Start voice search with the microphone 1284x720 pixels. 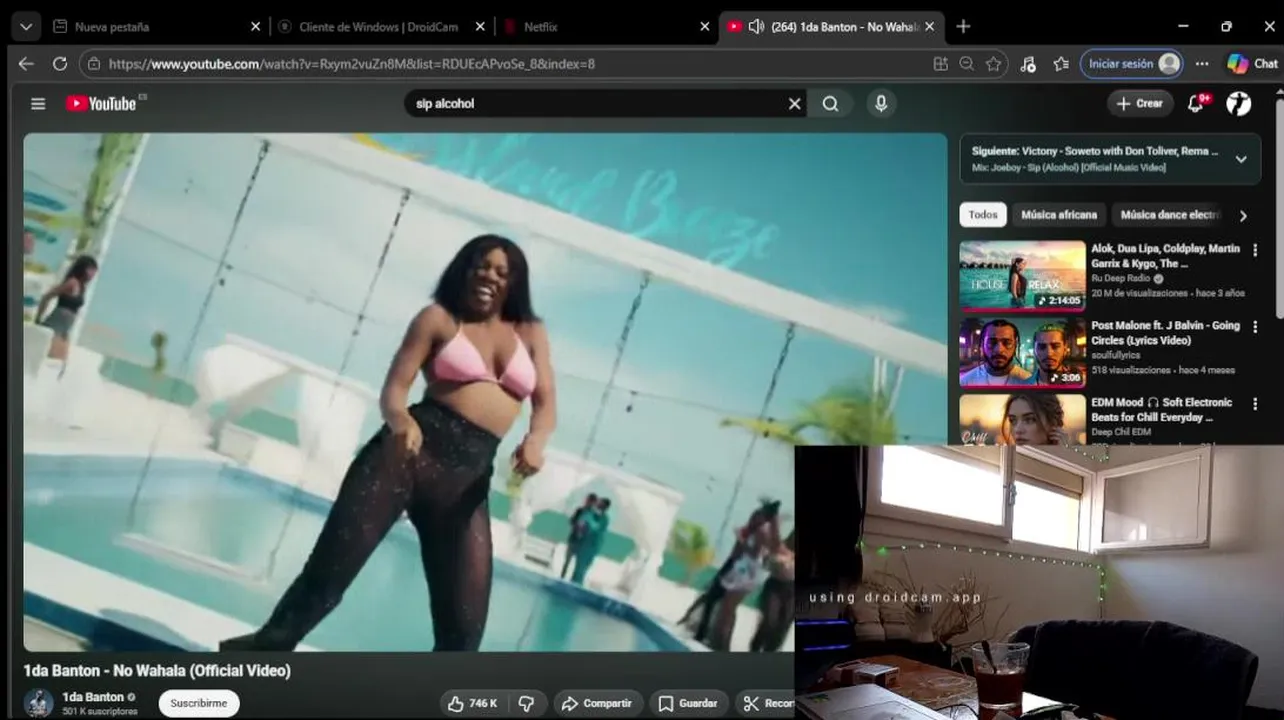coord(881,103)
